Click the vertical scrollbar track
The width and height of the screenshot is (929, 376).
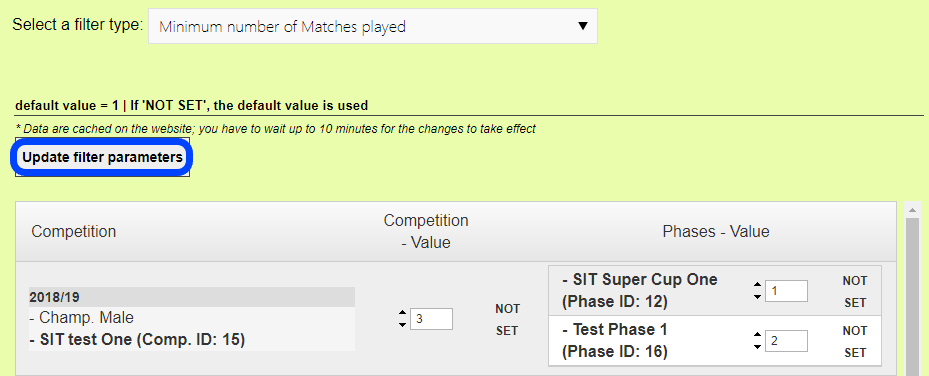(913, 296)
